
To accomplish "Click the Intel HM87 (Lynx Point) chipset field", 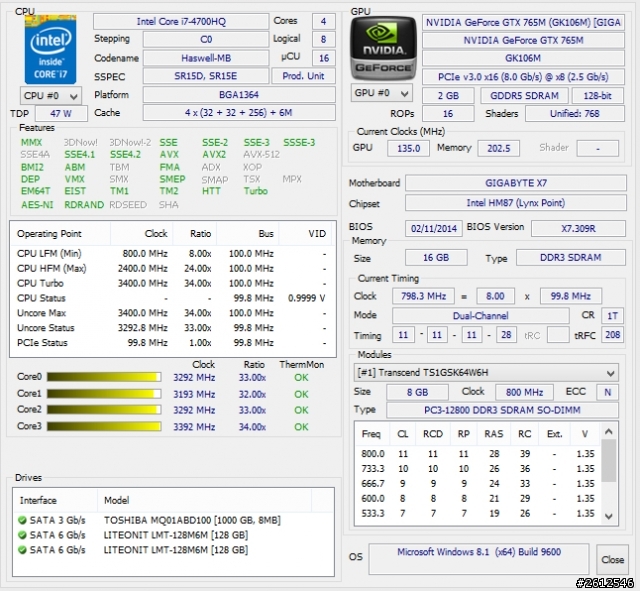I will tap(516, 203).
